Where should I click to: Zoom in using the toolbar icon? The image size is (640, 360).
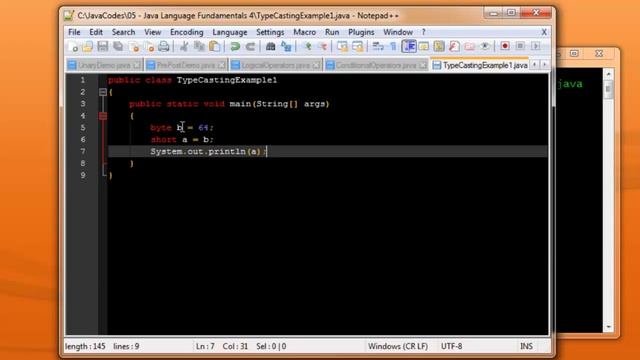point(307,47)
